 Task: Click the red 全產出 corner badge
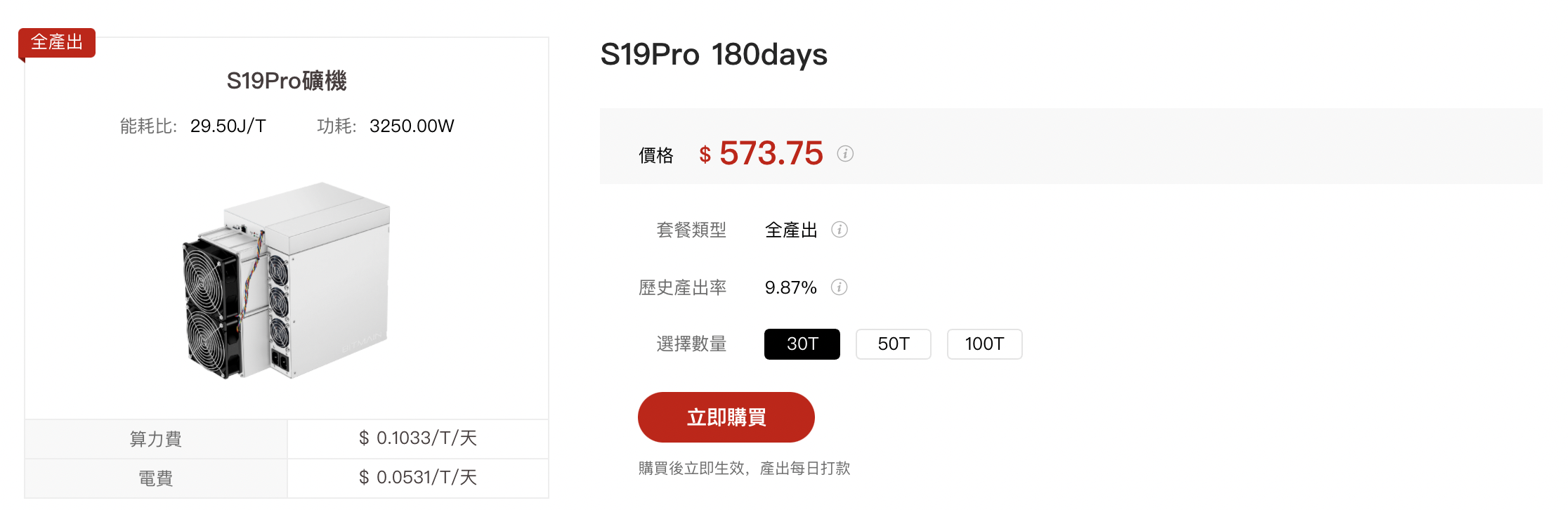pyautogui.click(x=57, y=43)
